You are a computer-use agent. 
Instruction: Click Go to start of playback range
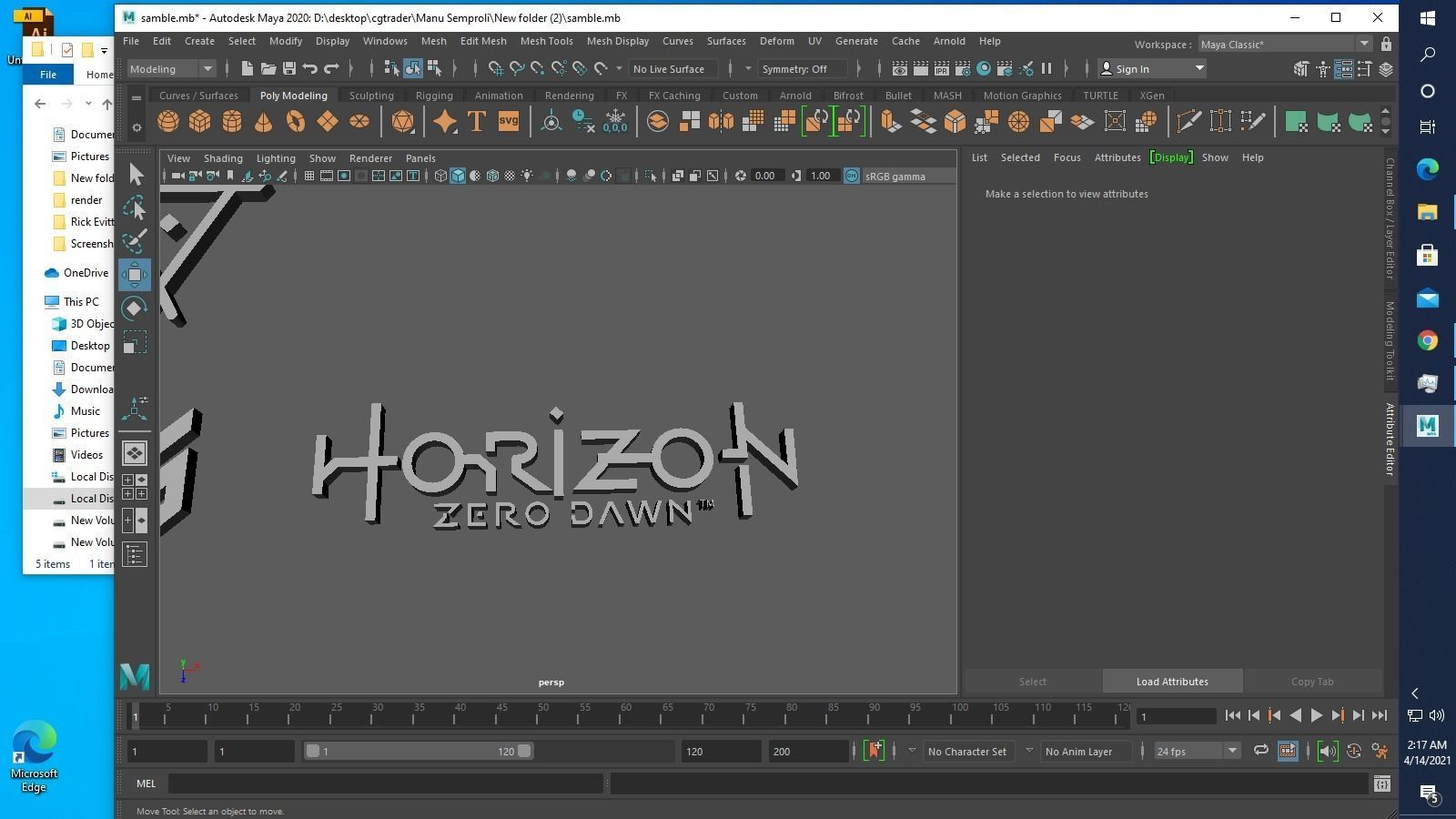(x=1232, y=715)
